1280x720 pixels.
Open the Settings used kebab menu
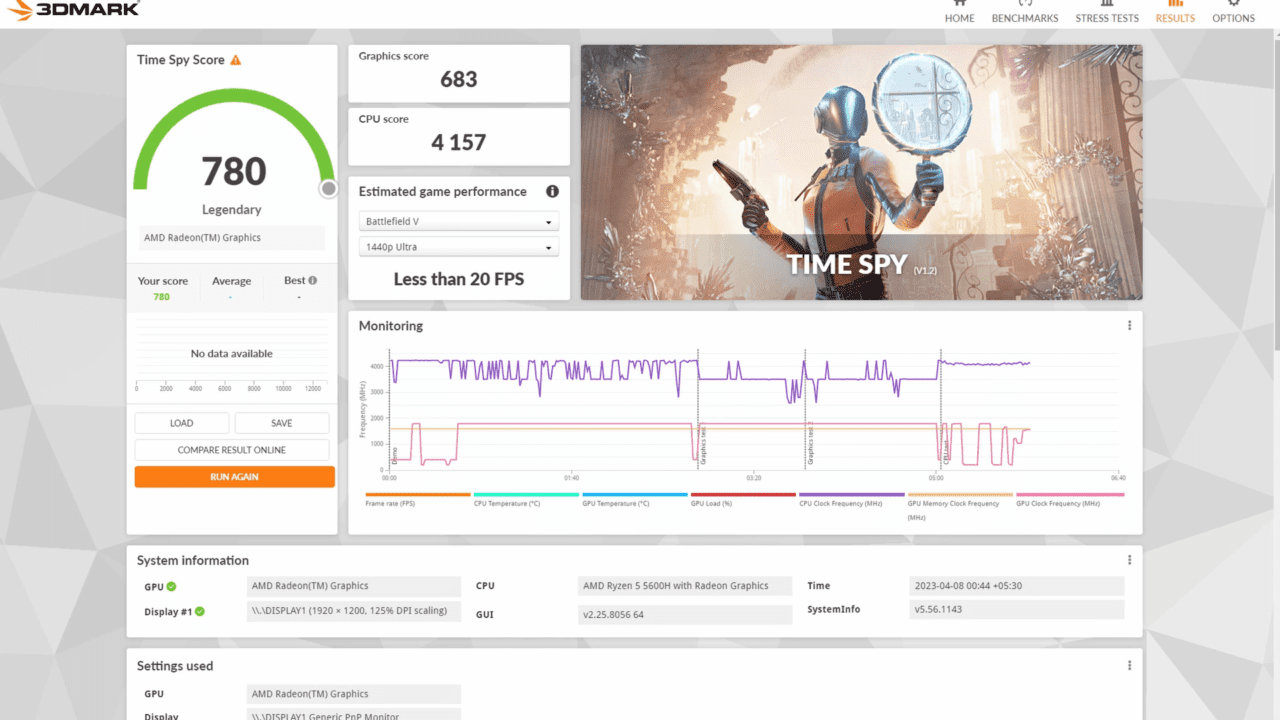tap(1129, 664)
